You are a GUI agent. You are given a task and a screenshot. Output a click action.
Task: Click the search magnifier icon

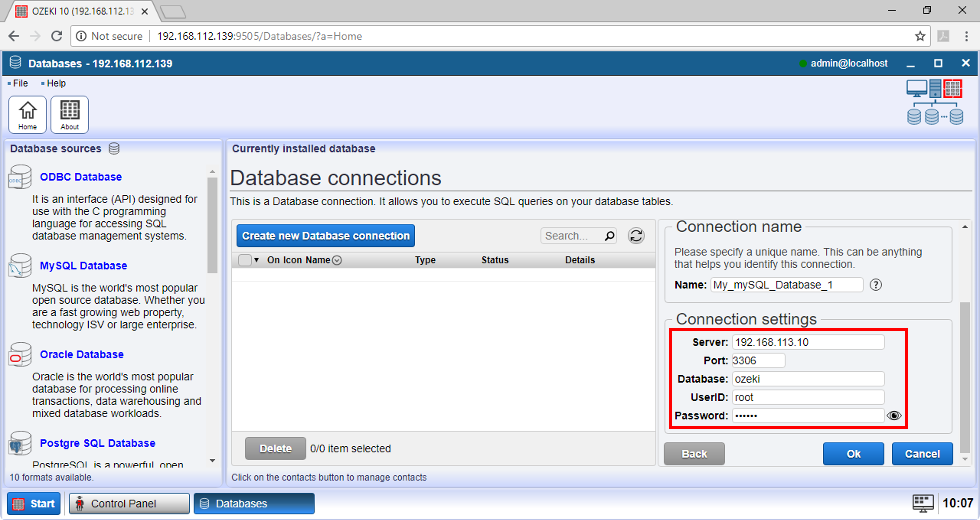pos(610,237)
